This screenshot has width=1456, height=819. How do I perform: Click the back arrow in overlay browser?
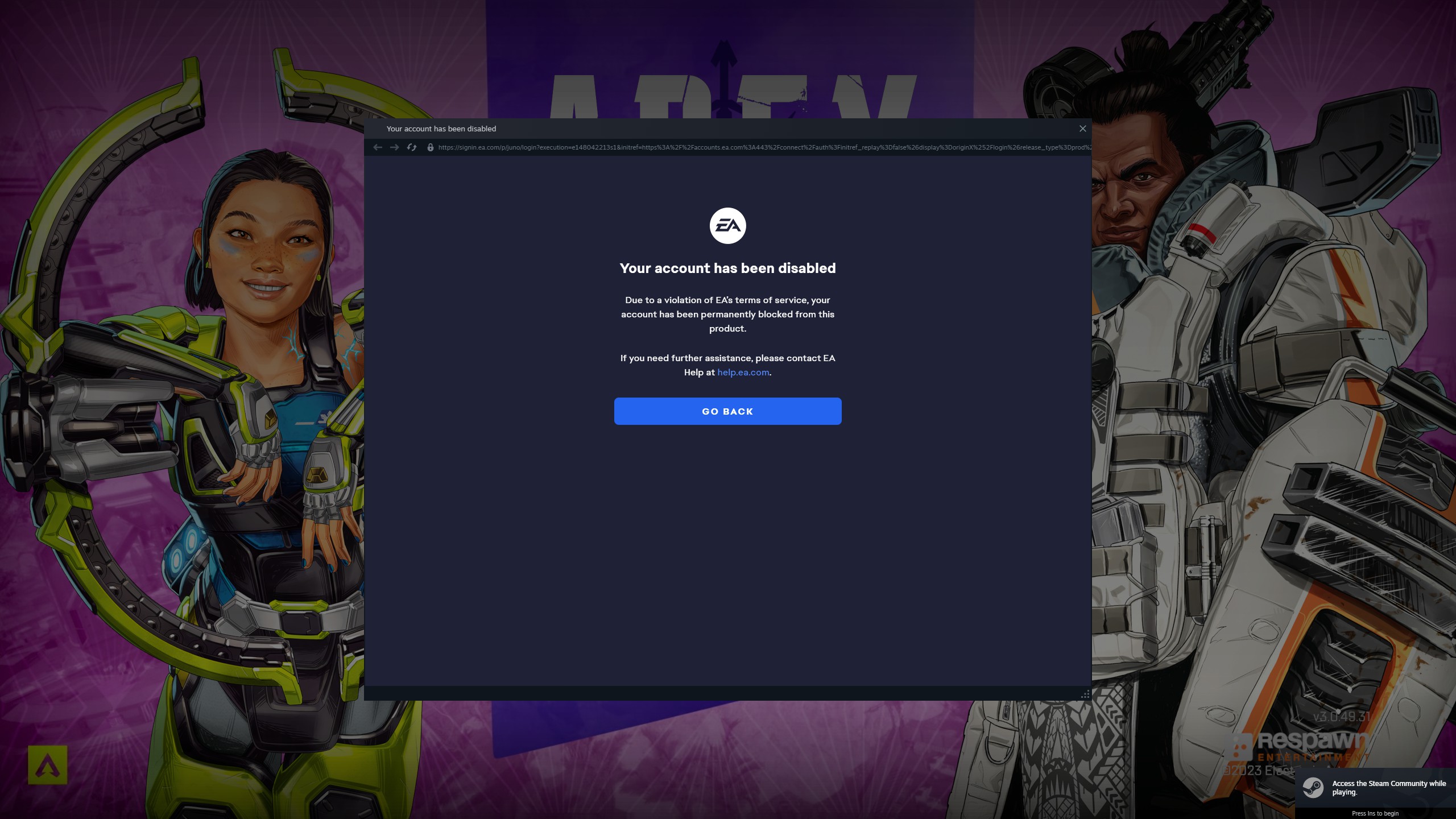click(378, 147)
